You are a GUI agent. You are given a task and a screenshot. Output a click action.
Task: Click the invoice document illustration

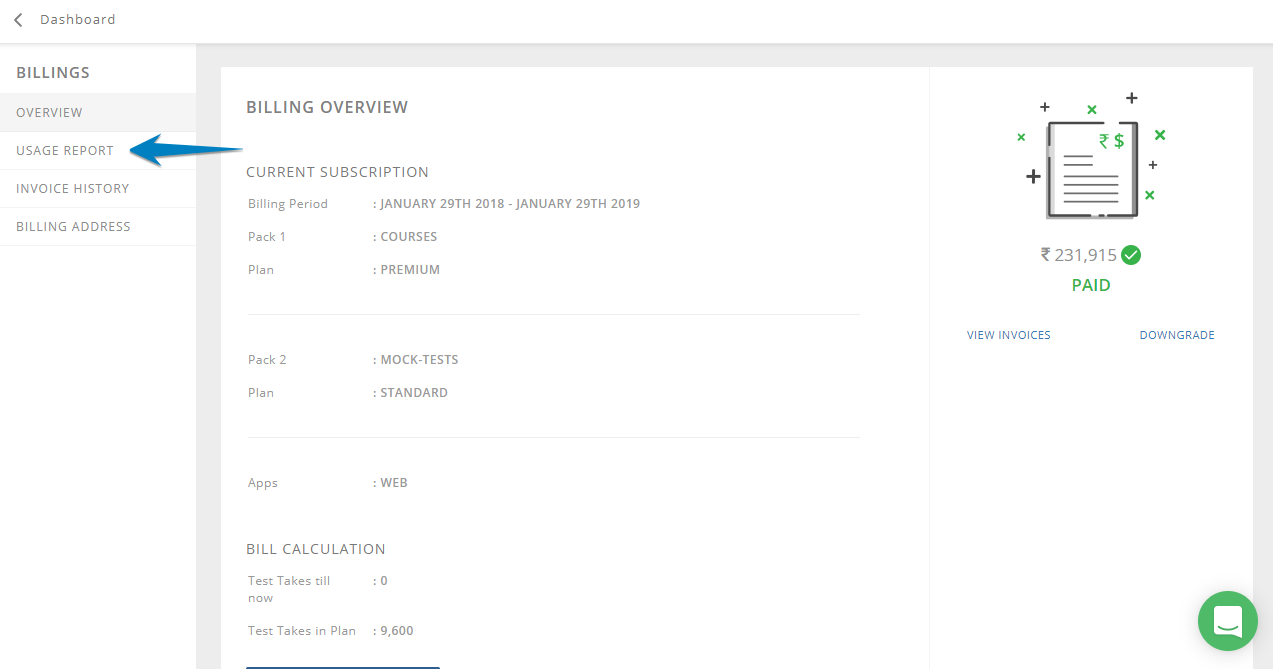[x=1091, y=166]
